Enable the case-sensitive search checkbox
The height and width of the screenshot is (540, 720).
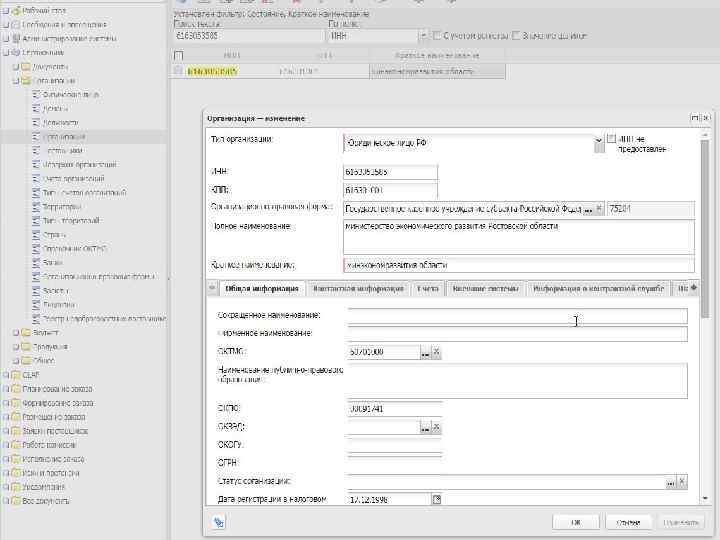(x=437, y=36)
